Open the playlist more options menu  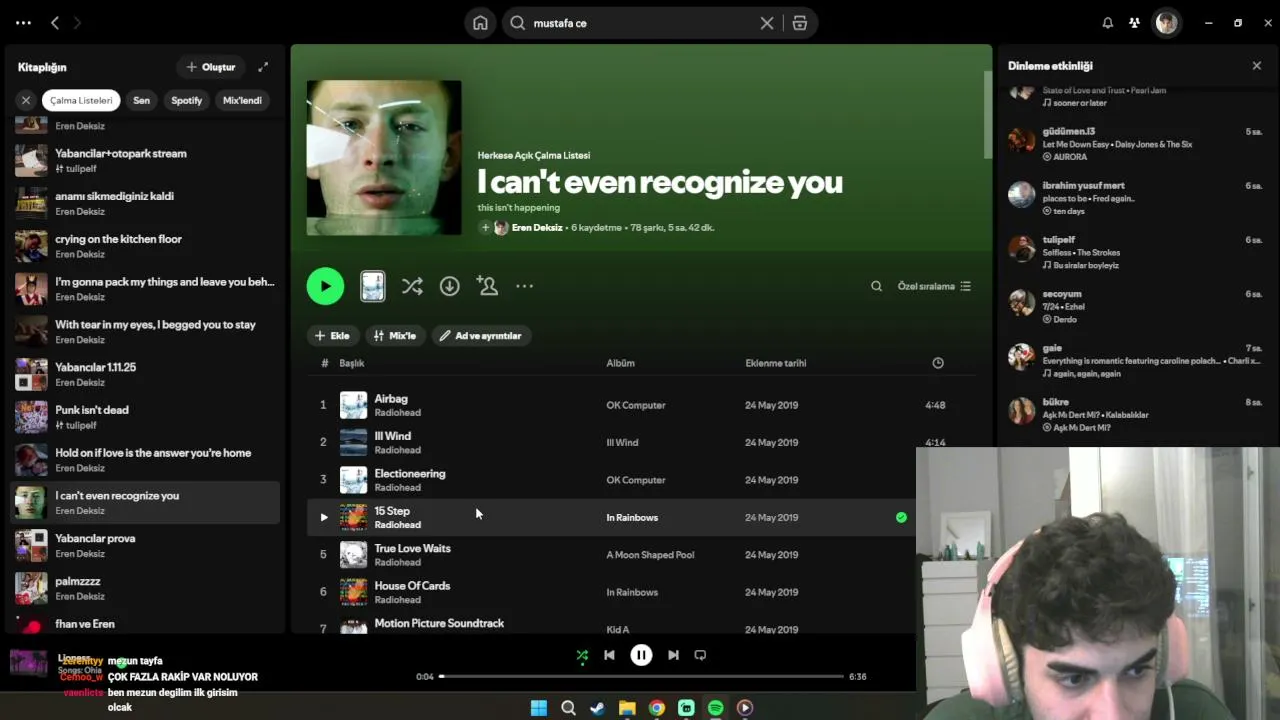click(x=525, y=286)
